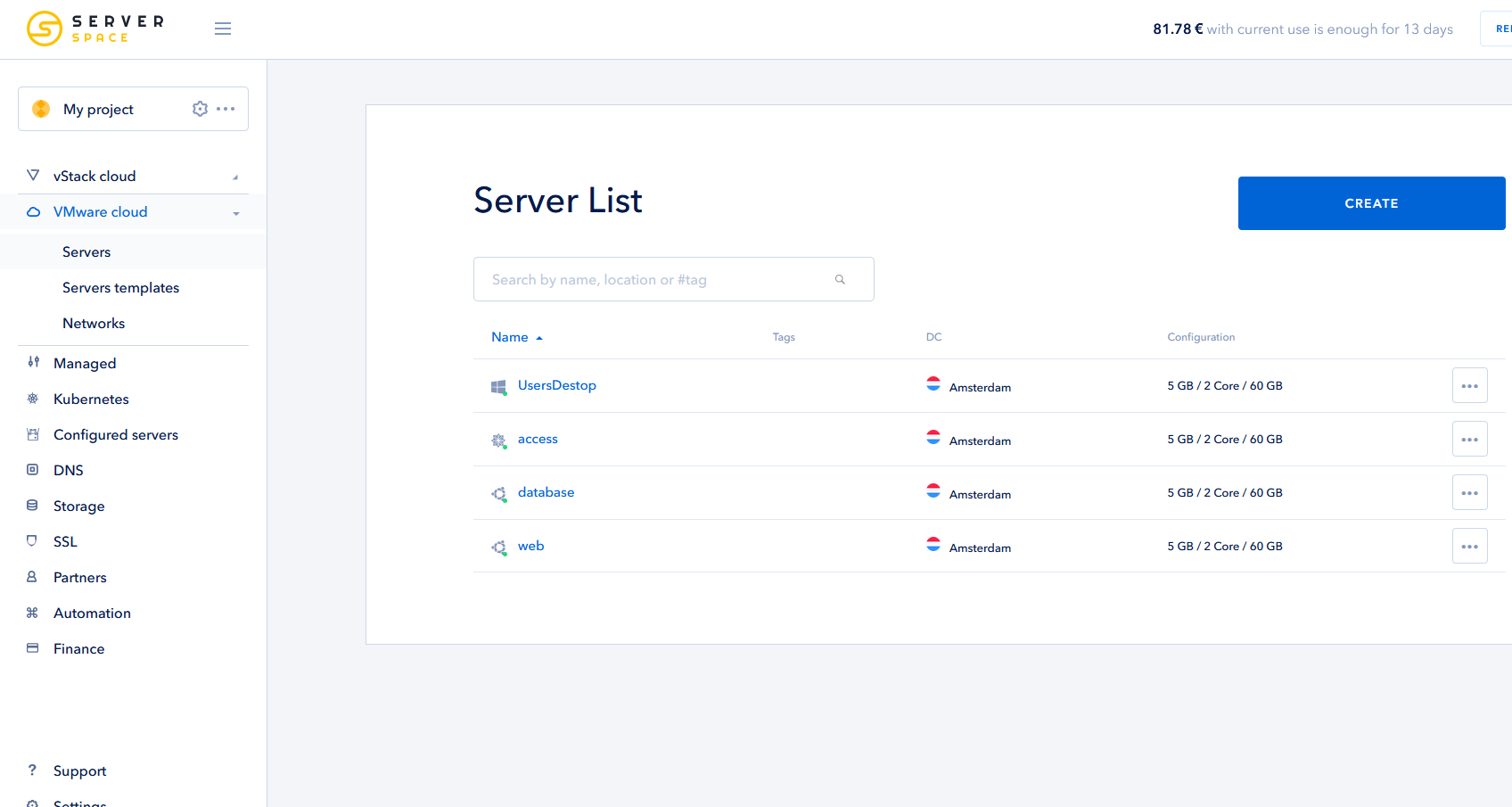1512x807 pixels.
Task: Toggle the Name column sort arrow
Action: tap(538, 337)
